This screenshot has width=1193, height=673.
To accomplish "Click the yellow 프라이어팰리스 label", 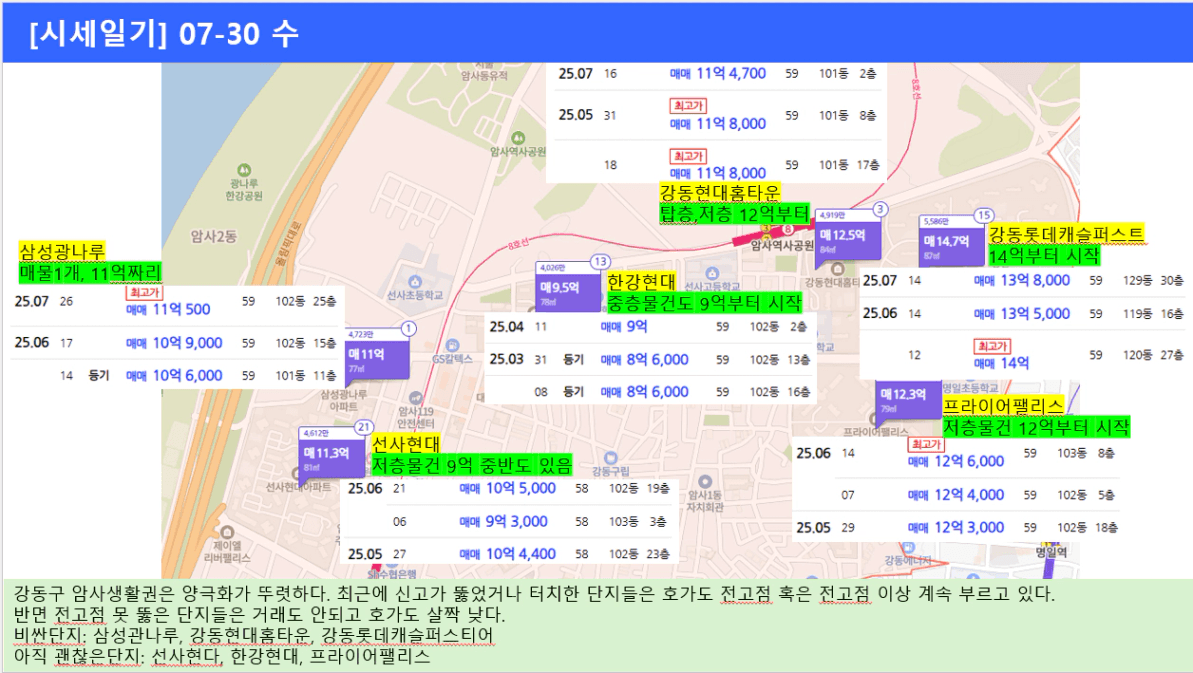I will 1004,406.
